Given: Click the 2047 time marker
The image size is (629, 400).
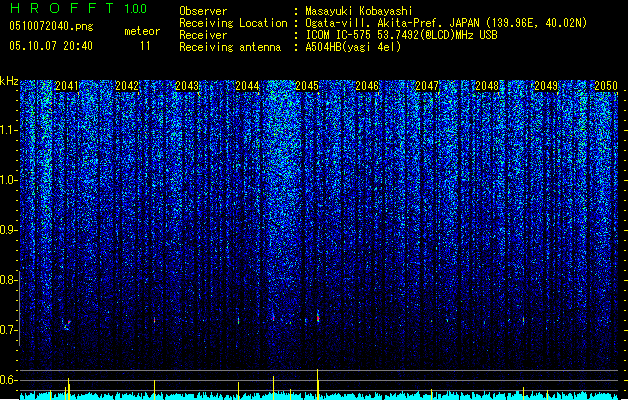Looking at the screenshot, I should tap(427, 86).
